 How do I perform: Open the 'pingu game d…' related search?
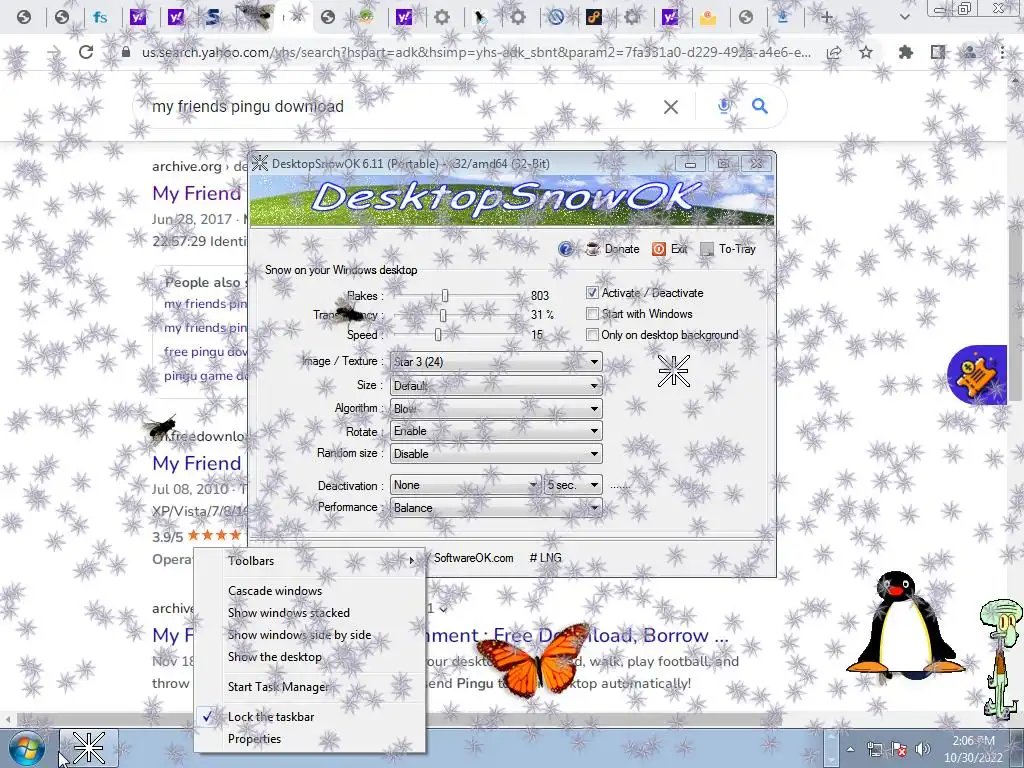point(205,376)
